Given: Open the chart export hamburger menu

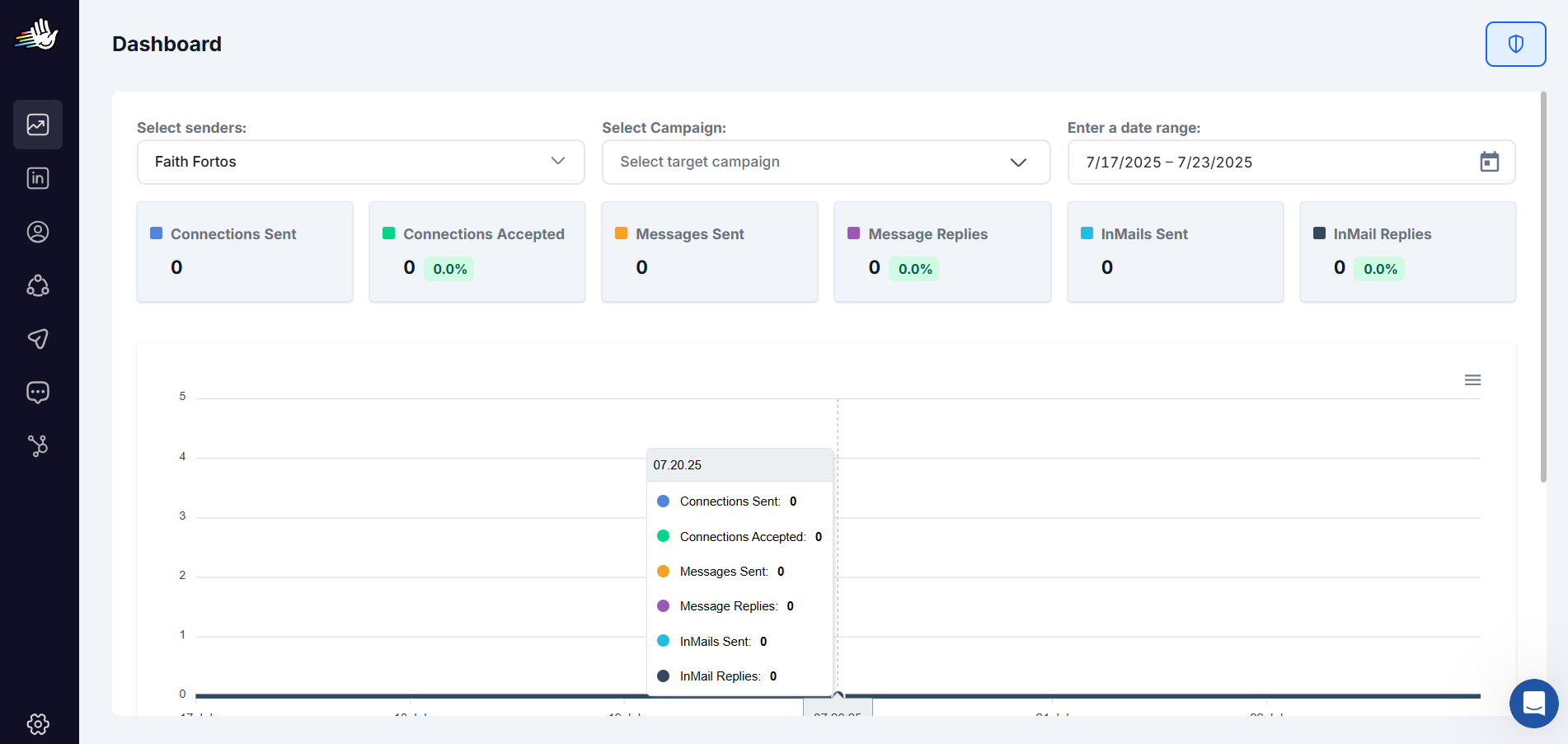Looking at the screenshot, I should (x=1473, y=379).
